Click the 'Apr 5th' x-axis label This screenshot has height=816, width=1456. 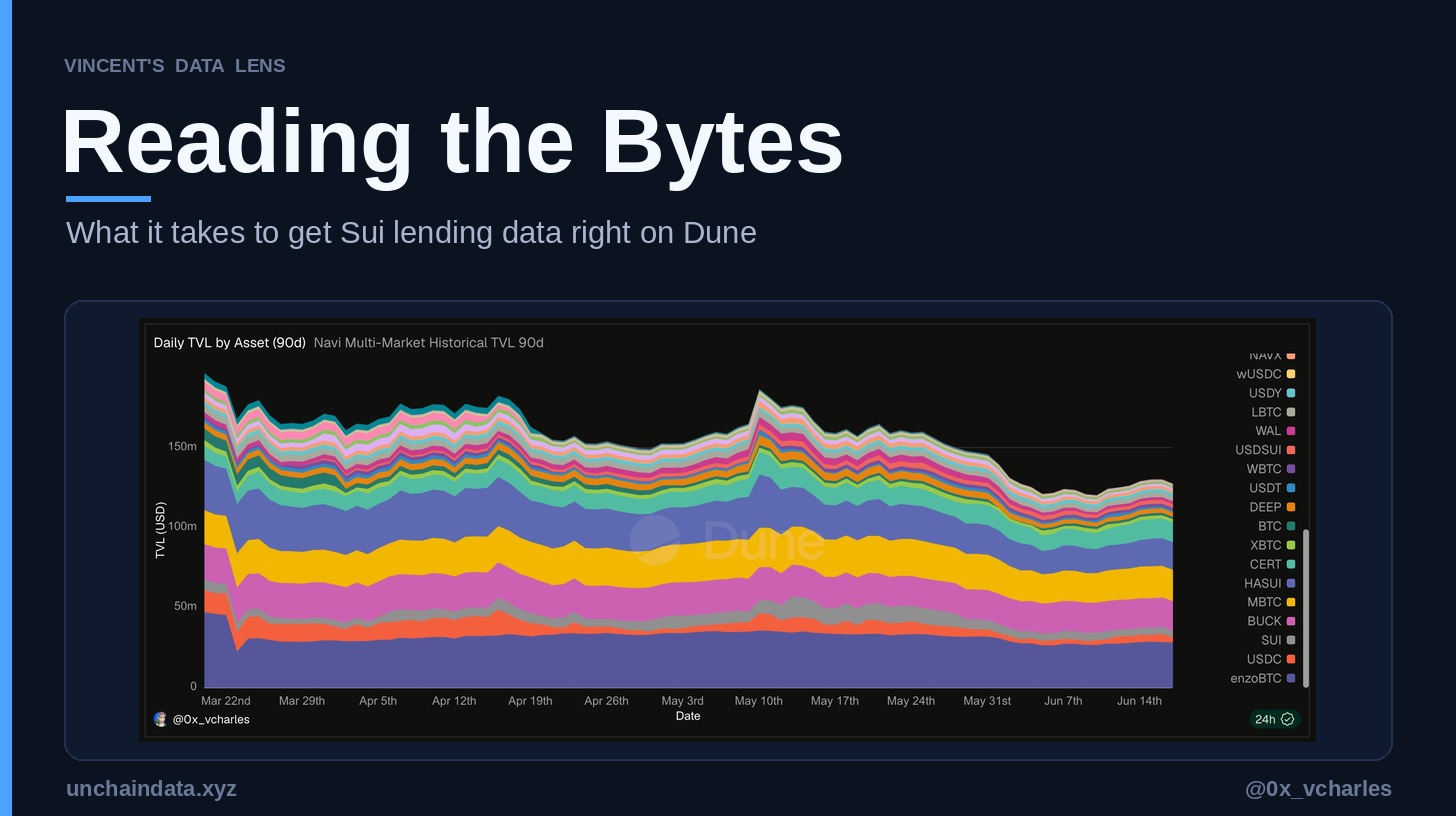[378, 701]
